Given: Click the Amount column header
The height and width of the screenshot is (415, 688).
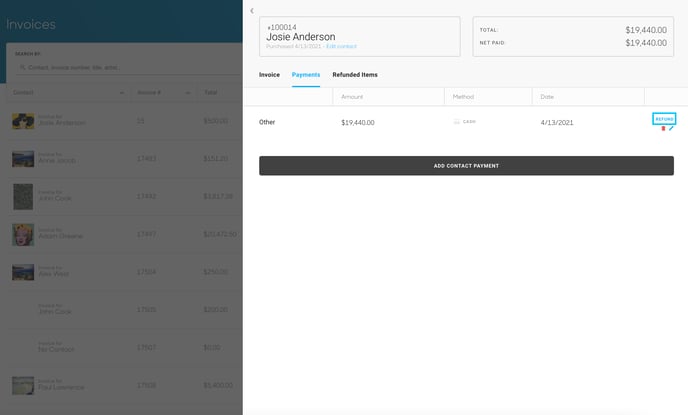Looking at the screenshot, I should click(352, 97).
